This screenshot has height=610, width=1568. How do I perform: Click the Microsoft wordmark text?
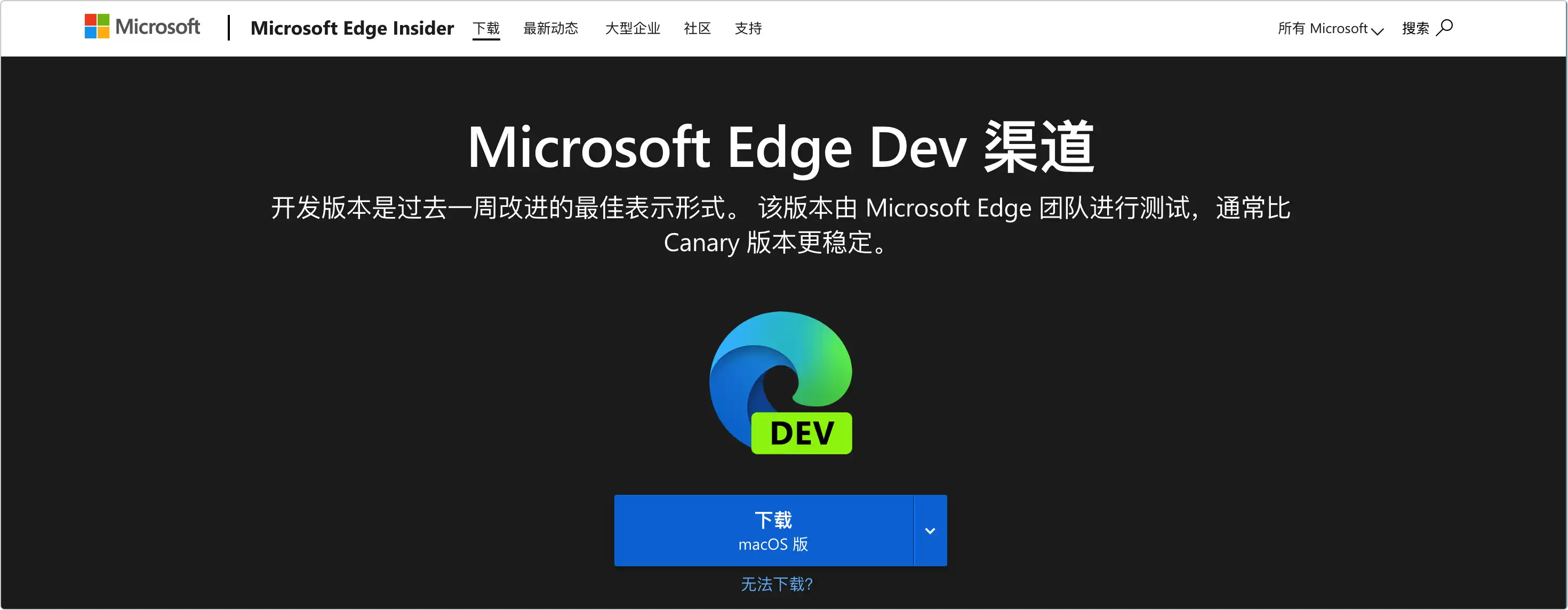point(158,27)
